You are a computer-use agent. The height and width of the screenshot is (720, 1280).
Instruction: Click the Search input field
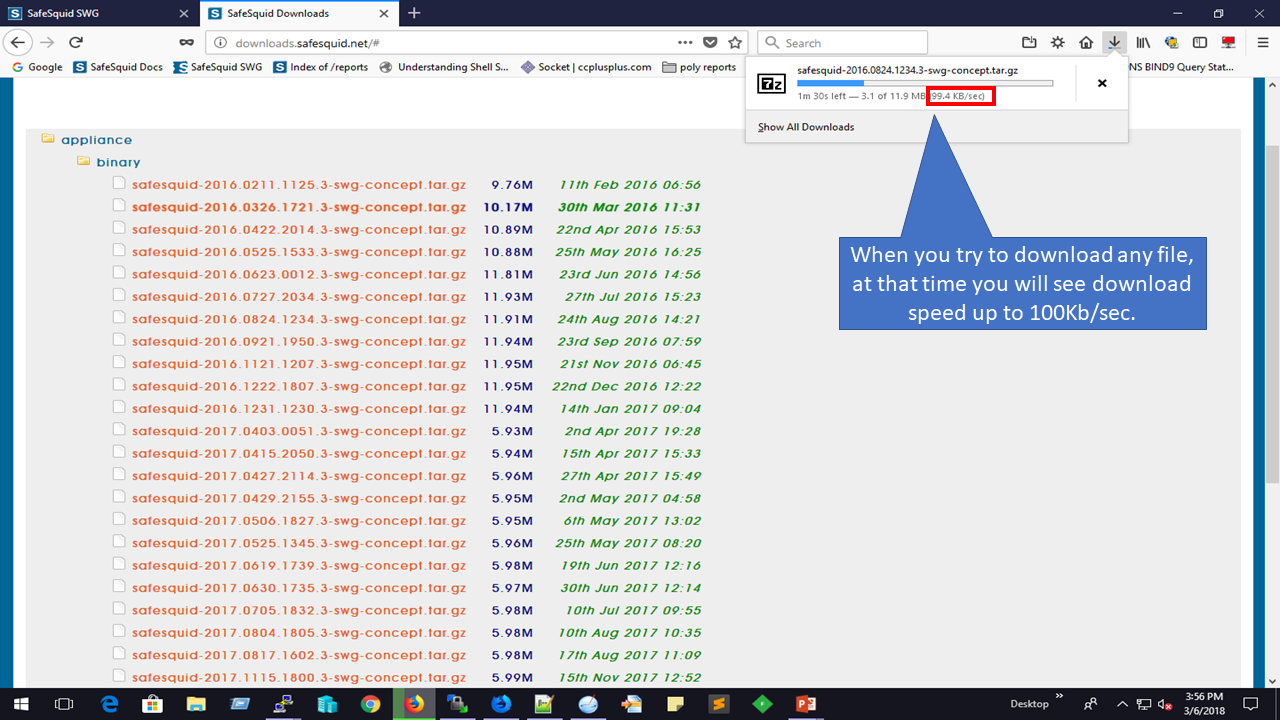[842, 43]
